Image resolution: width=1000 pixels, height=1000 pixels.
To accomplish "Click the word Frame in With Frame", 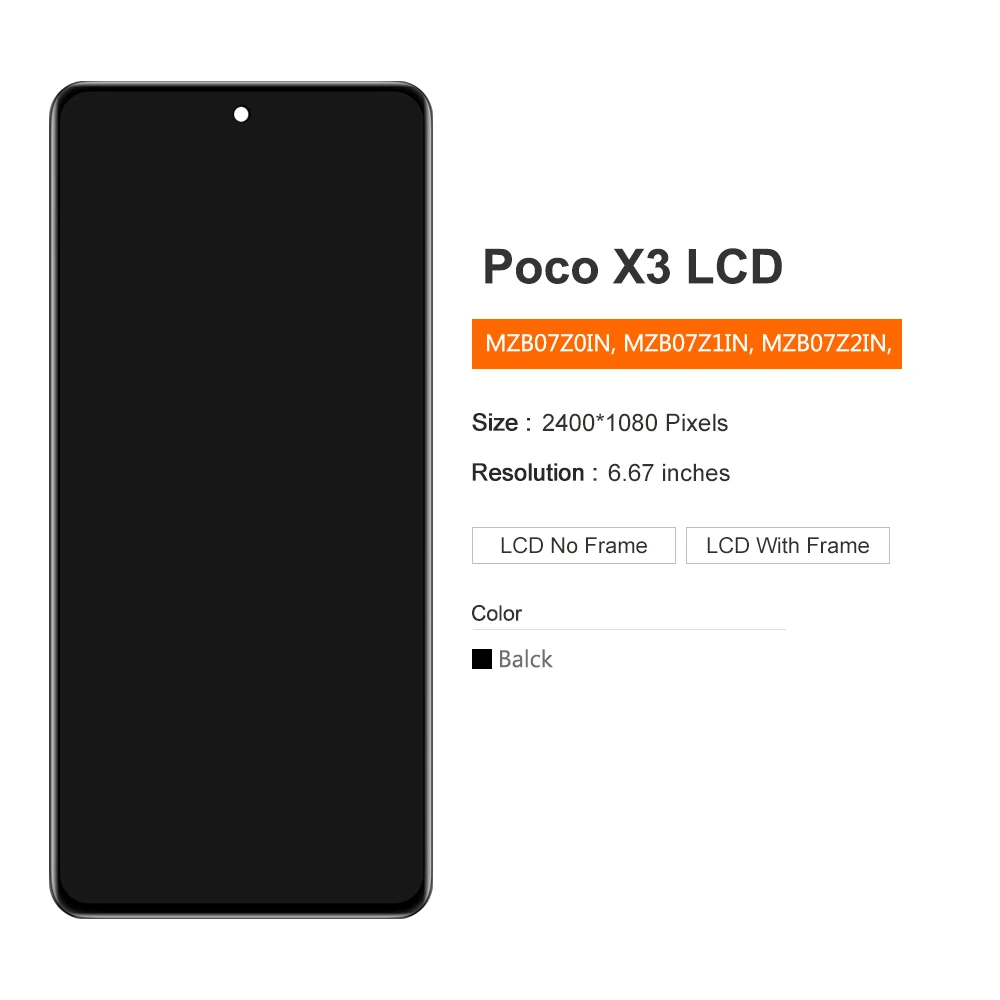I will 837,545.
